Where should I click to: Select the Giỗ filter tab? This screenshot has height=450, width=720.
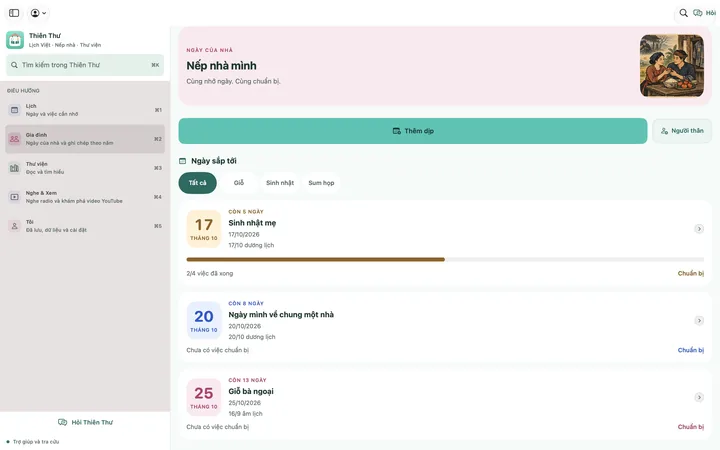[x=239, y=183]
